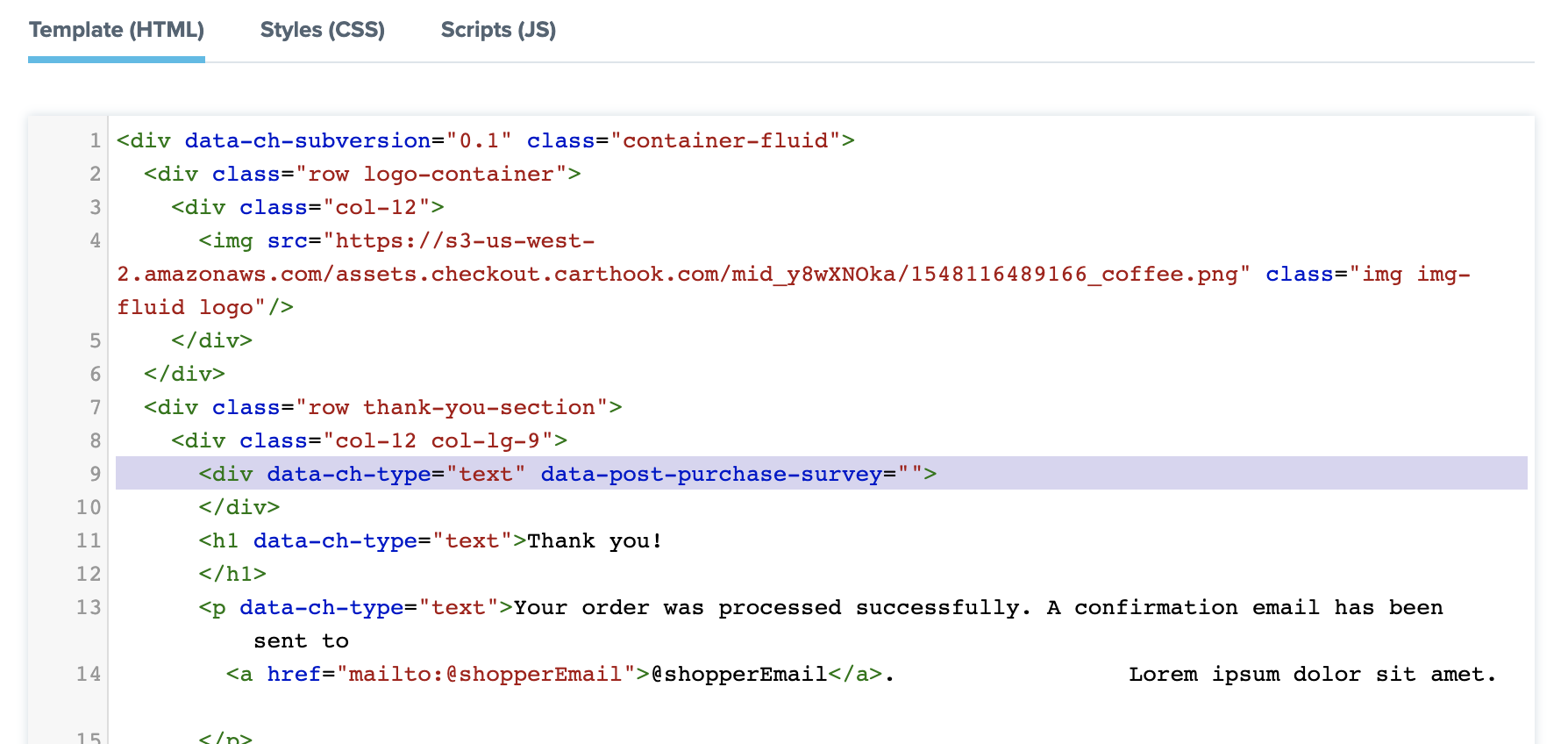Screen dimensions: 1568x744
Task: Click line number 1 in the gutter
Action: point(95,140)
